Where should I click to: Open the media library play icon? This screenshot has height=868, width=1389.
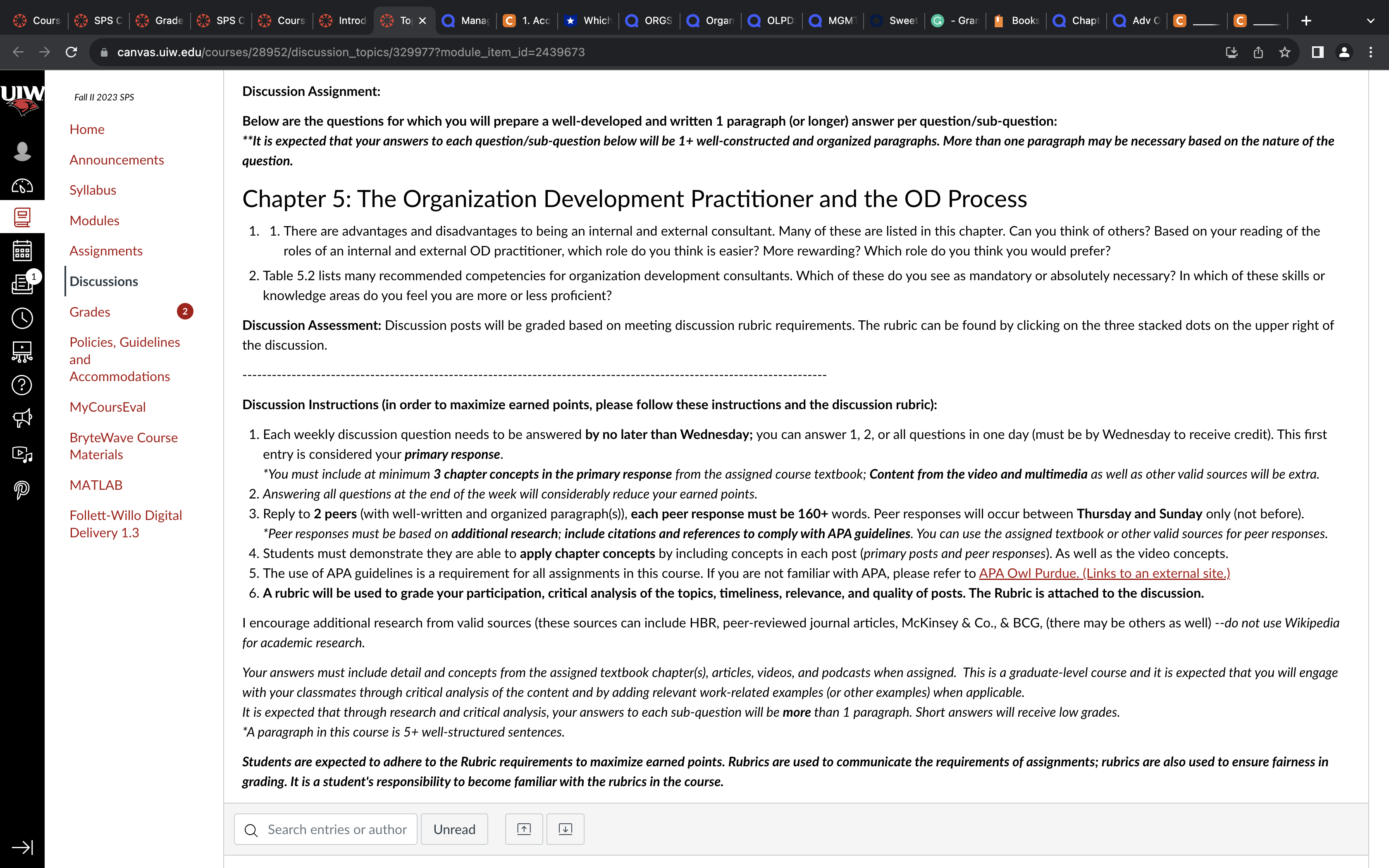coord(22,454)
